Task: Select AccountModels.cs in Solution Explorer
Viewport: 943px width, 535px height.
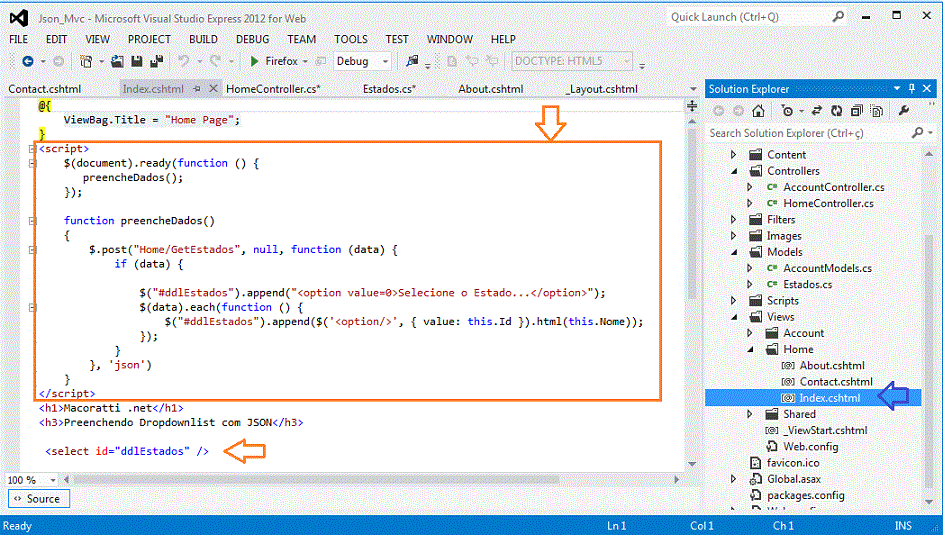Action: (827, 268)
